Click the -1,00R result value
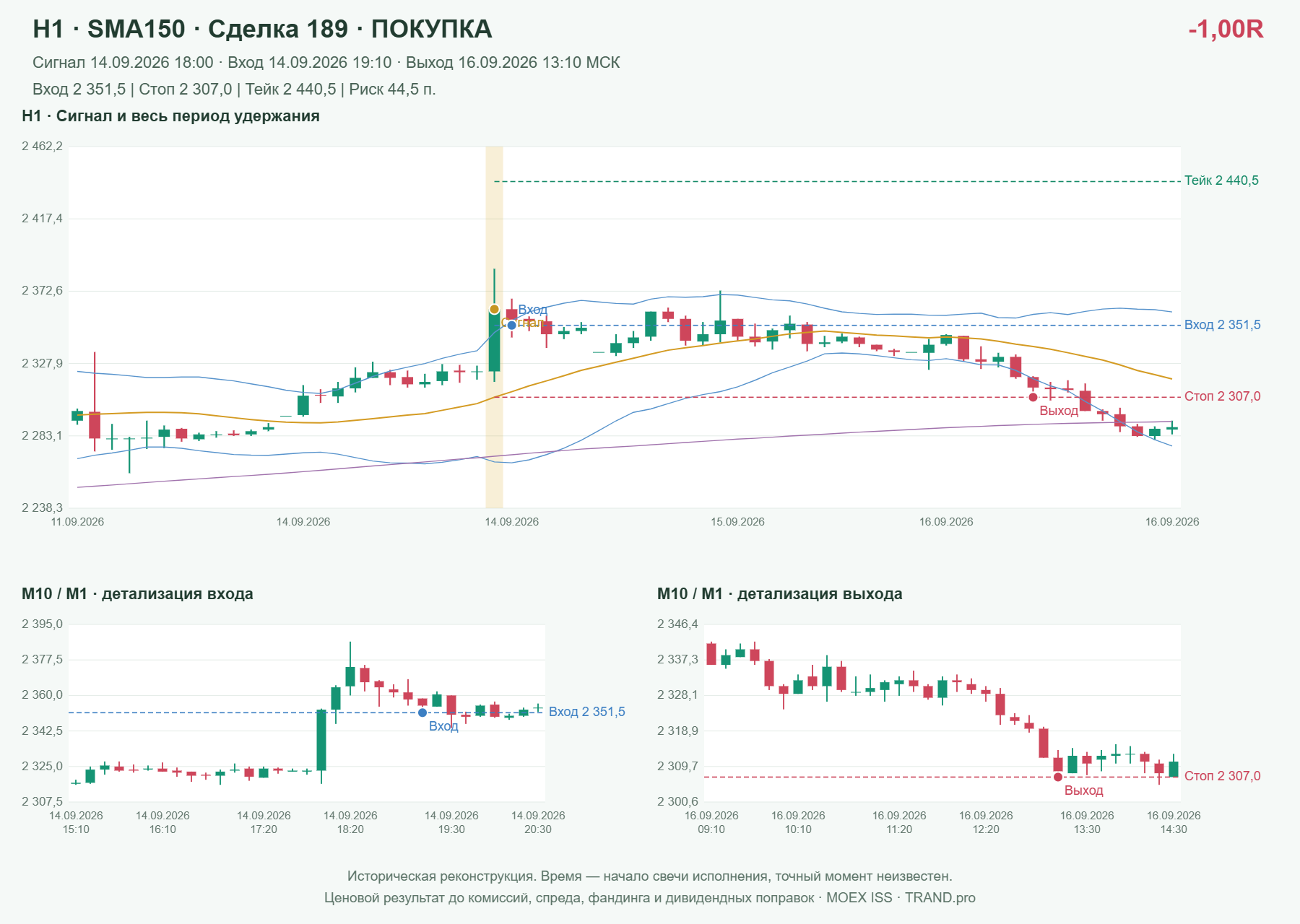Viewport: 1300px width, 924px height. tap(1226, 29)
